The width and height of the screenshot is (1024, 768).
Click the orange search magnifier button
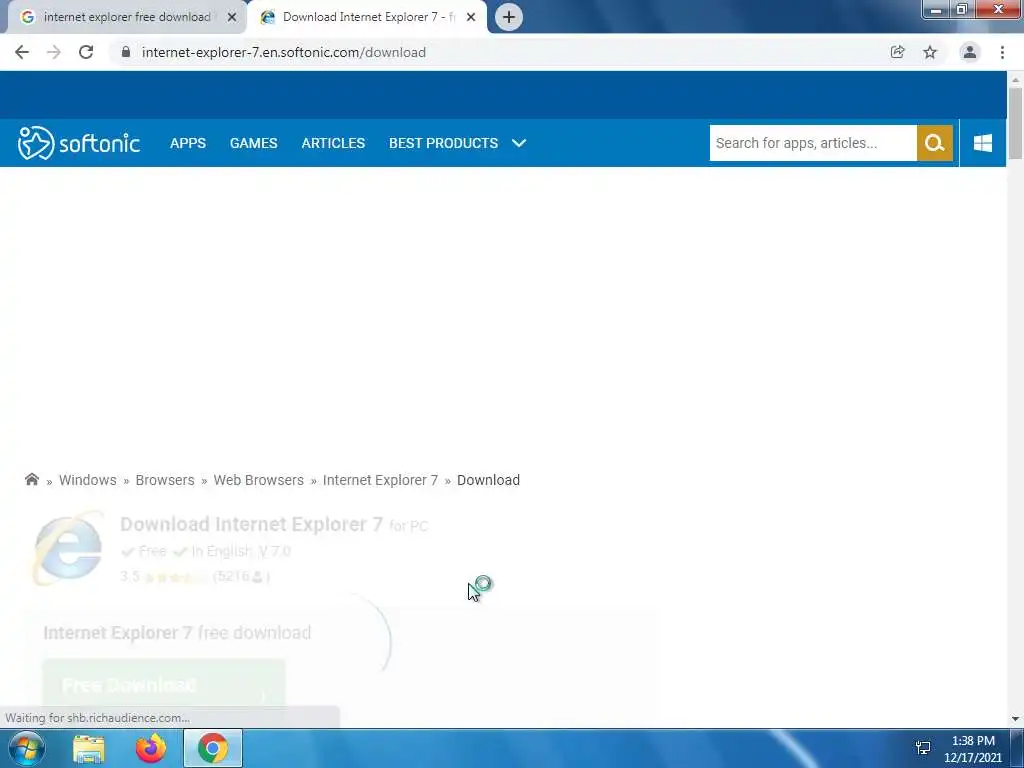click(935, 143)
